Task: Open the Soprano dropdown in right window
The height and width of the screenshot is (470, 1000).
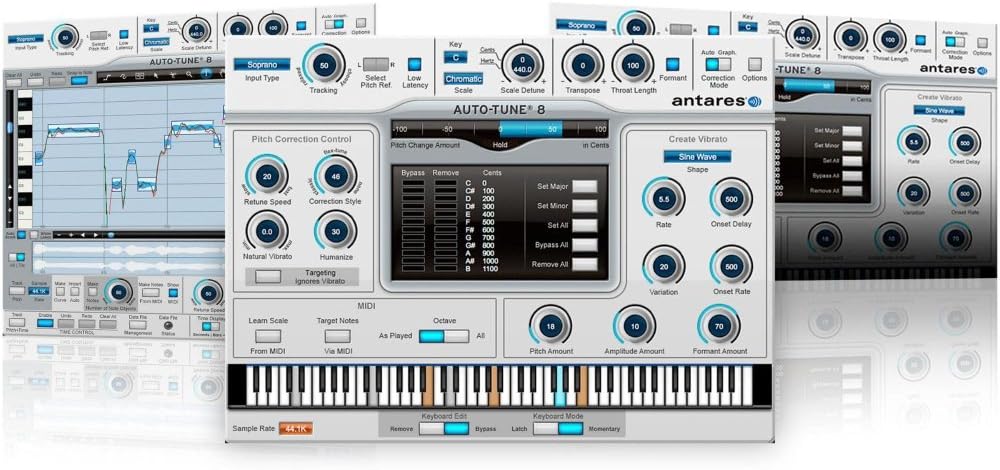Action: tap(581, 25)
